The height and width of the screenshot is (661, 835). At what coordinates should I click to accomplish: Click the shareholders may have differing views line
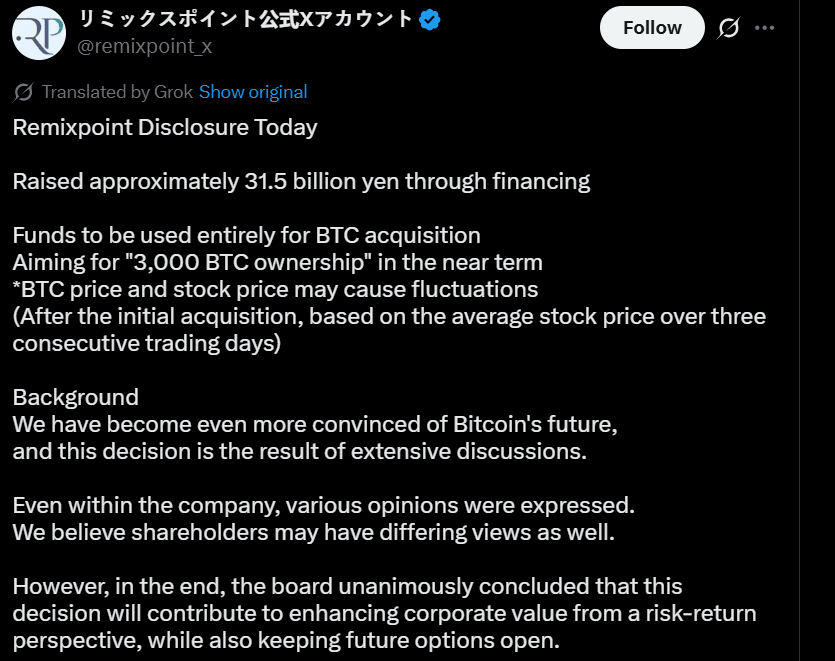click(x=314, y=533)
